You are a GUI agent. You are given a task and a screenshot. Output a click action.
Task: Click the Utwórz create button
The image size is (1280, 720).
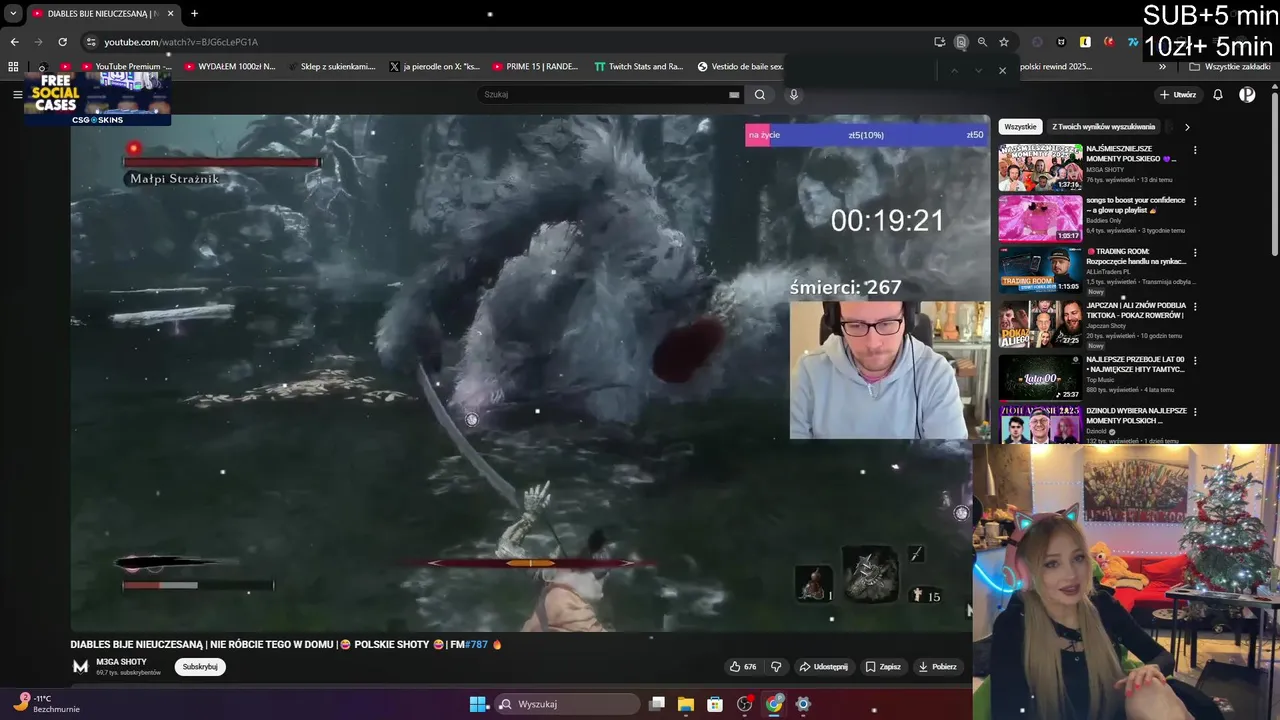click(1178, 95)
